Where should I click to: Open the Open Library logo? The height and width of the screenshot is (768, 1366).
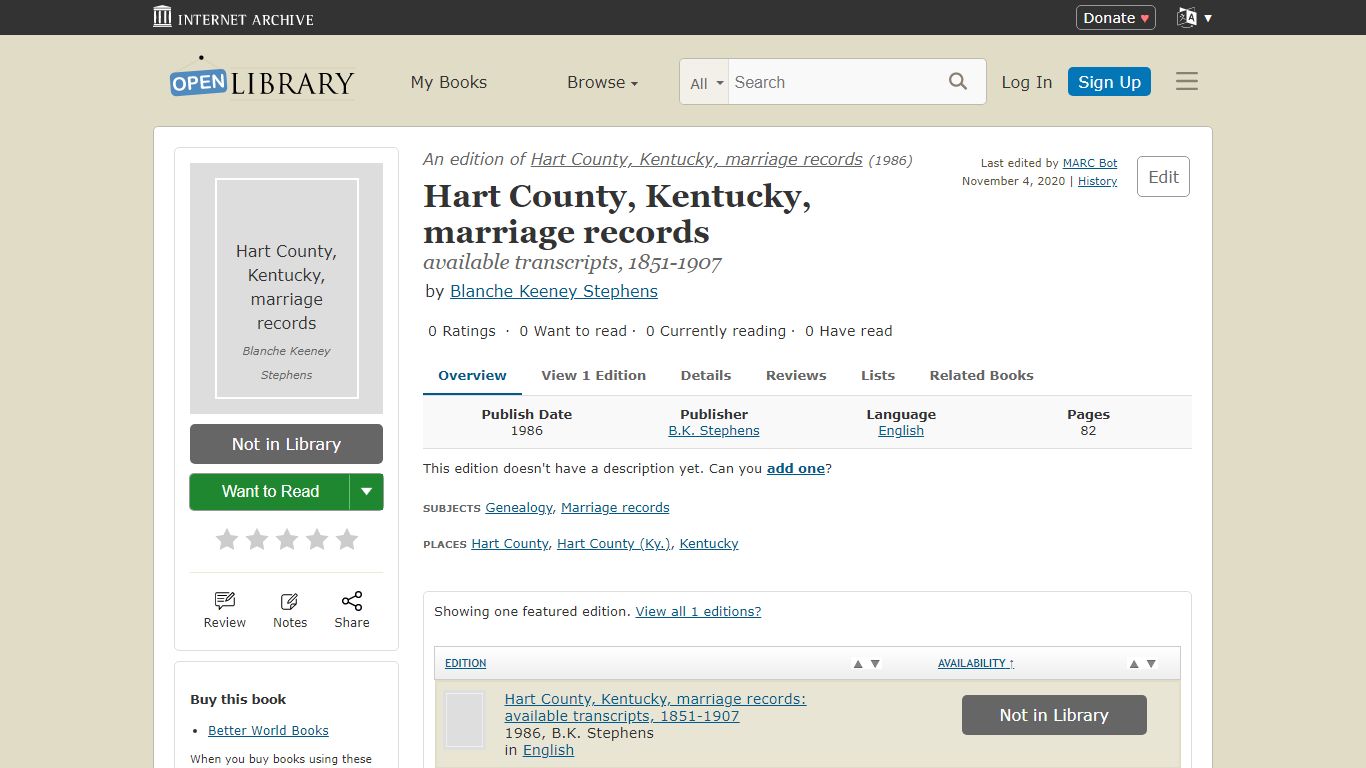[x=262, y=79]
